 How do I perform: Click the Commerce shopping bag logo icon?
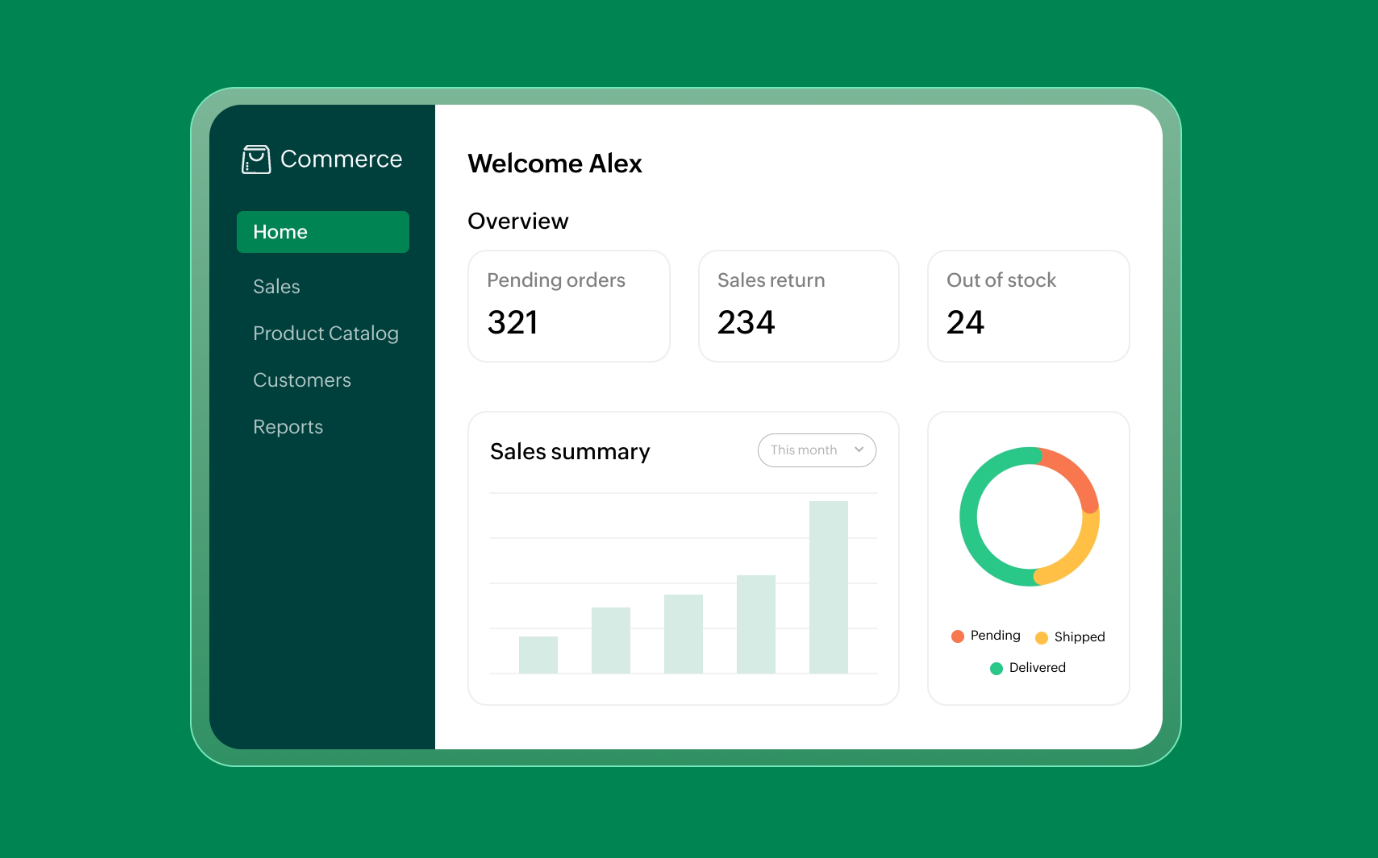pos(256,159)
